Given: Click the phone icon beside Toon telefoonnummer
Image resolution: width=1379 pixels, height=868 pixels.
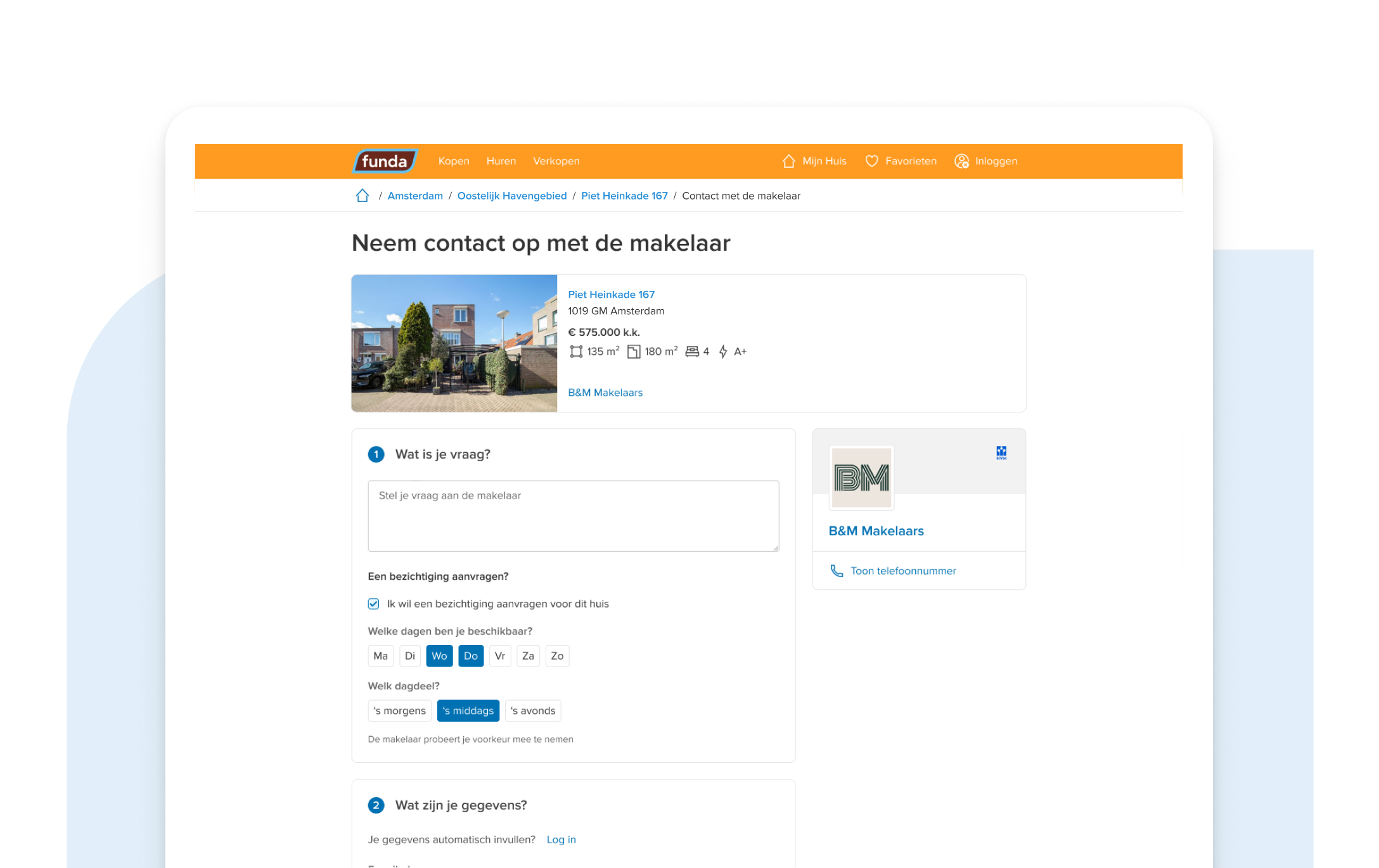Looking at the screenshot, I should tap(837, 571).
